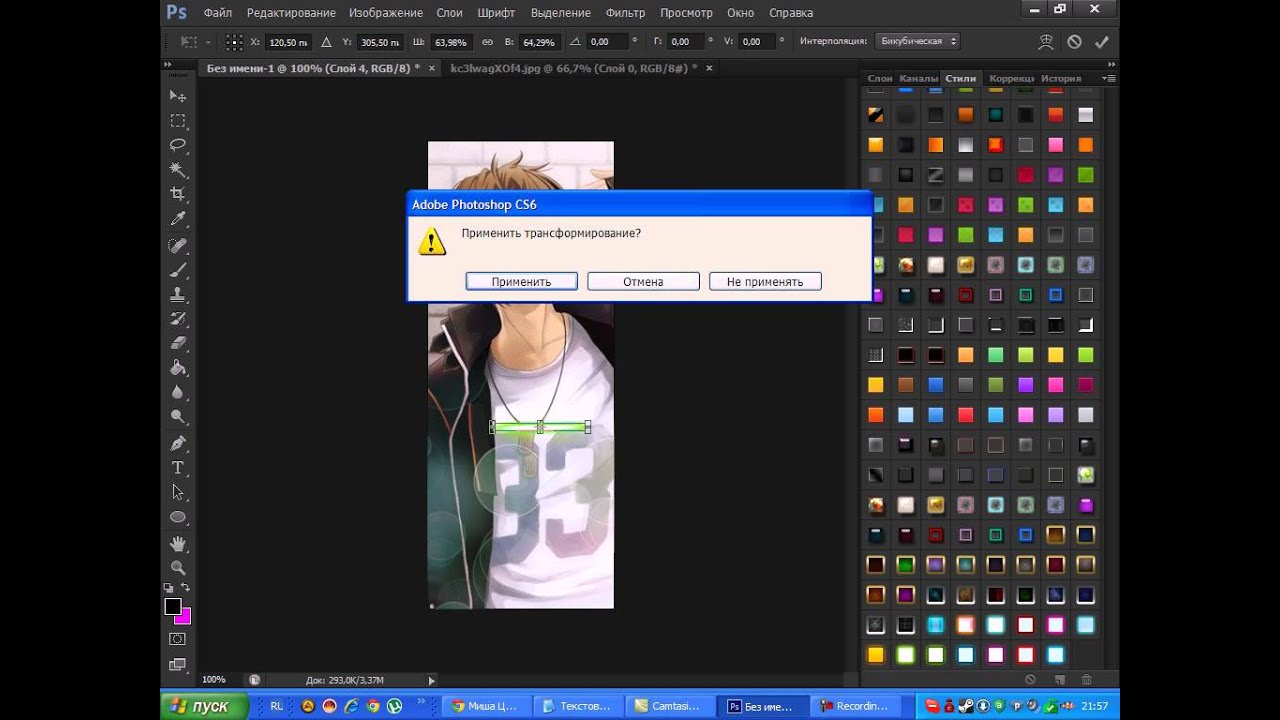The width and height of the screenshot is (1280, 720).
Task: Click the Применить button
Action: click(x=521, y=282)
